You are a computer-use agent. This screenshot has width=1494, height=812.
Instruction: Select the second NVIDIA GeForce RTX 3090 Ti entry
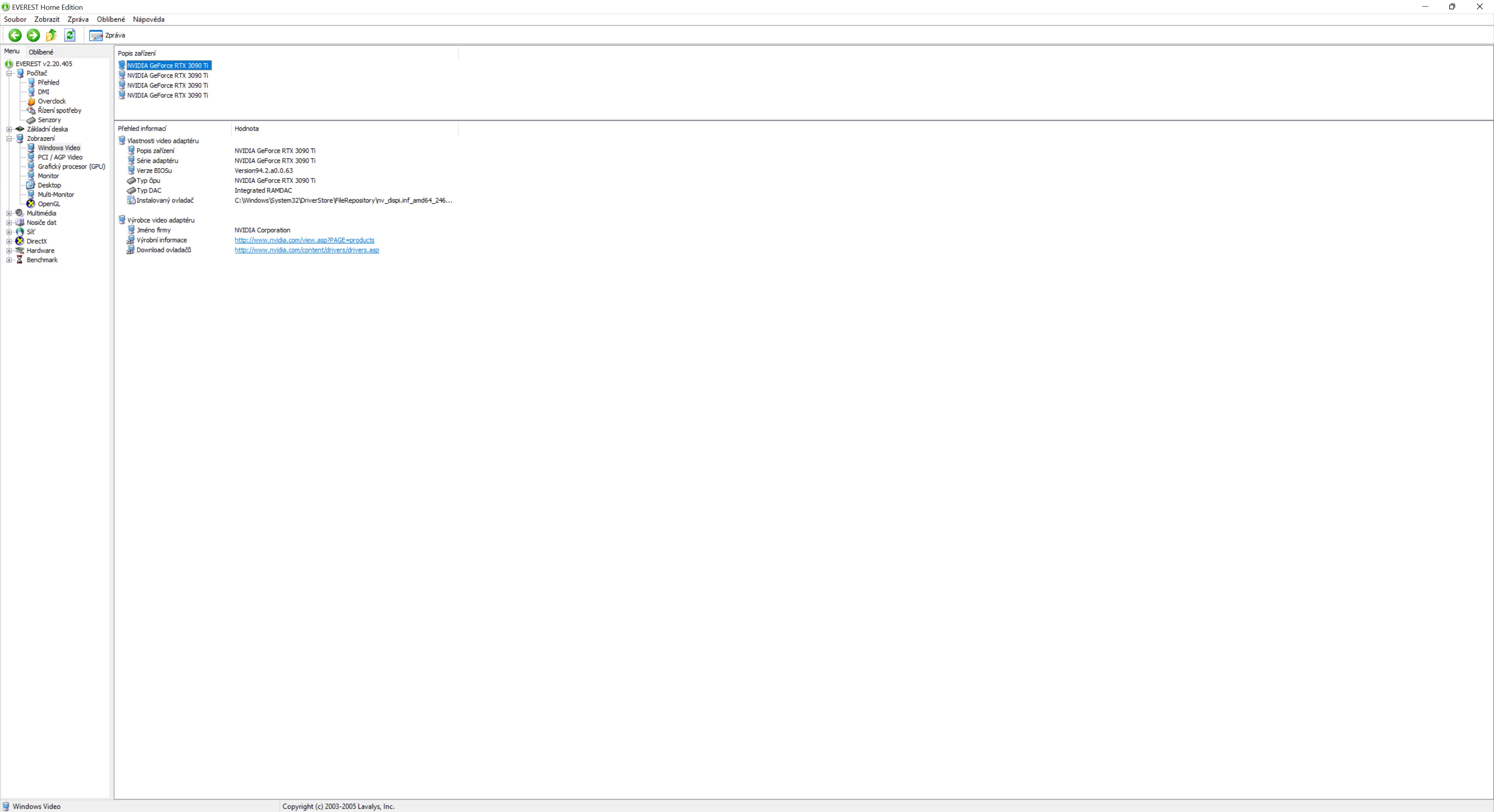click(x=167, y=76)
